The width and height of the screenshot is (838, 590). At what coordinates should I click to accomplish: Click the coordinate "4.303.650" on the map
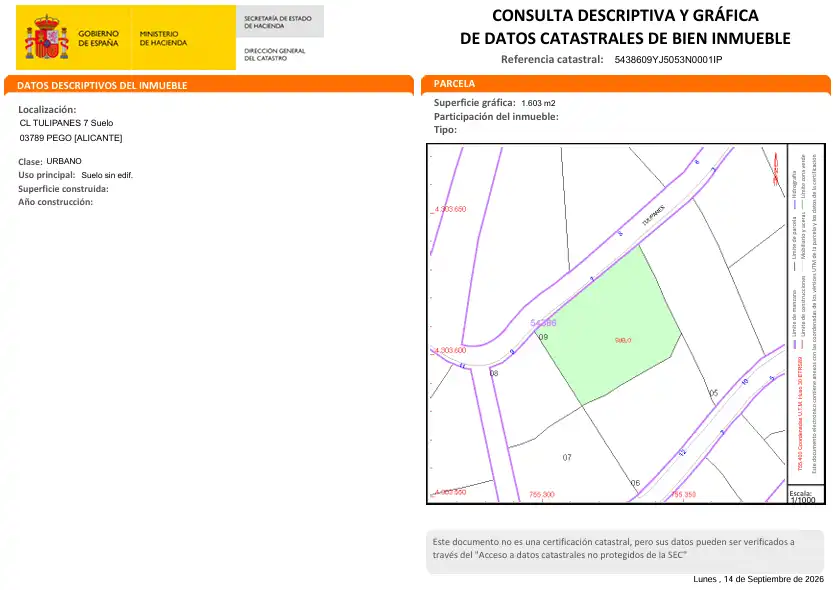tap(450, 209)
